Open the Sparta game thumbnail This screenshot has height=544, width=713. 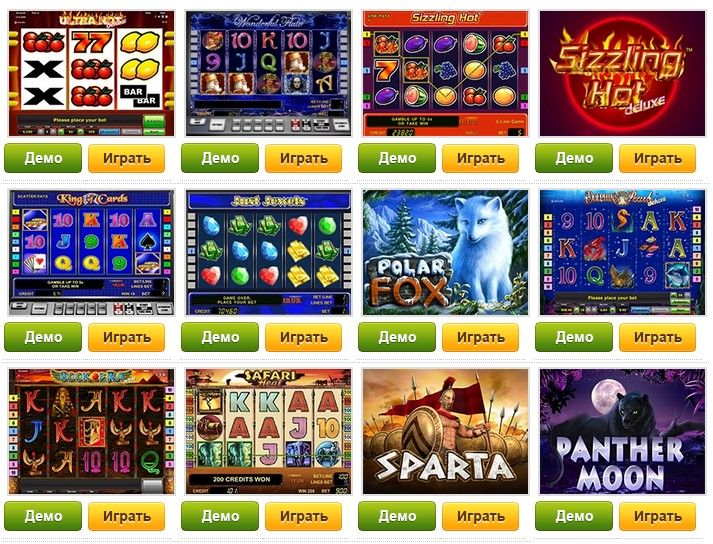[x=446, y=432]
